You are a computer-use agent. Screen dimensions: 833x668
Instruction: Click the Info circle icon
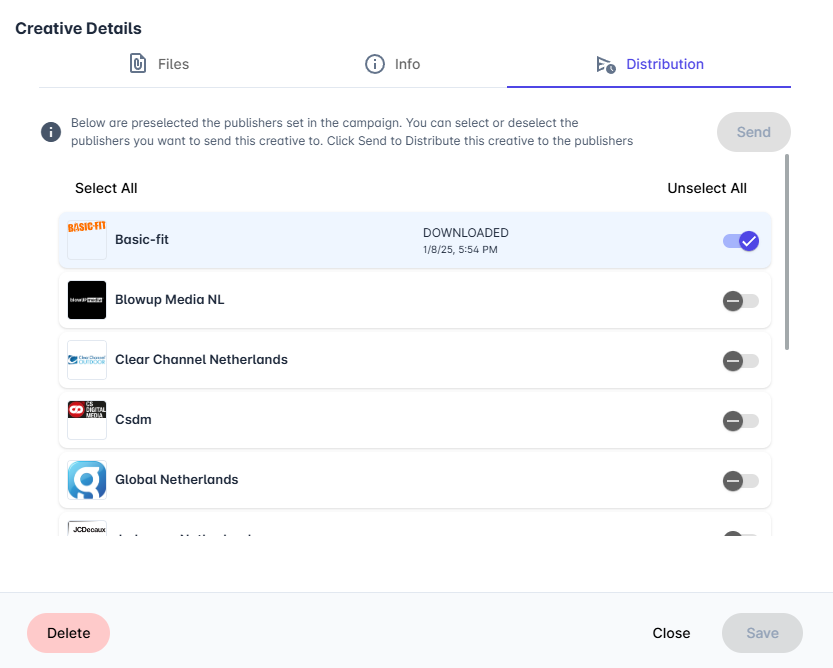tap(375, 64)
